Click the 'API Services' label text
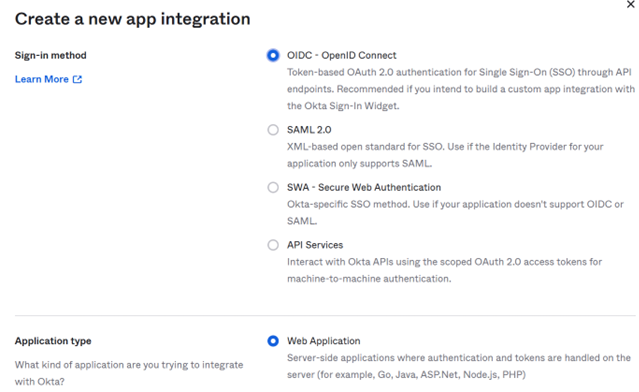 [x=315, y=245]
